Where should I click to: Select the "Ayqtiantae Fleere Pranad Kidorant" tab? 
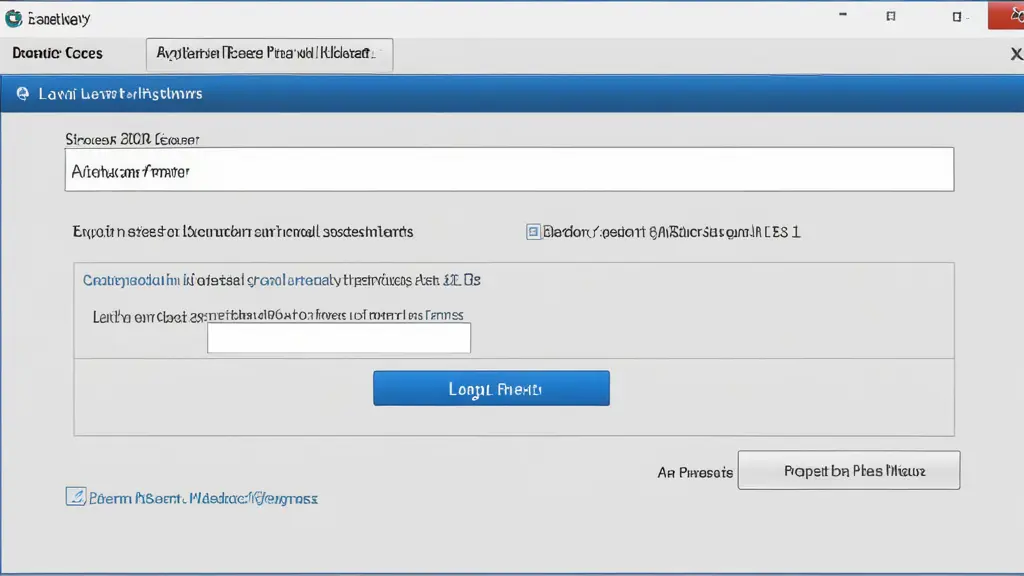tap(269, 54)
